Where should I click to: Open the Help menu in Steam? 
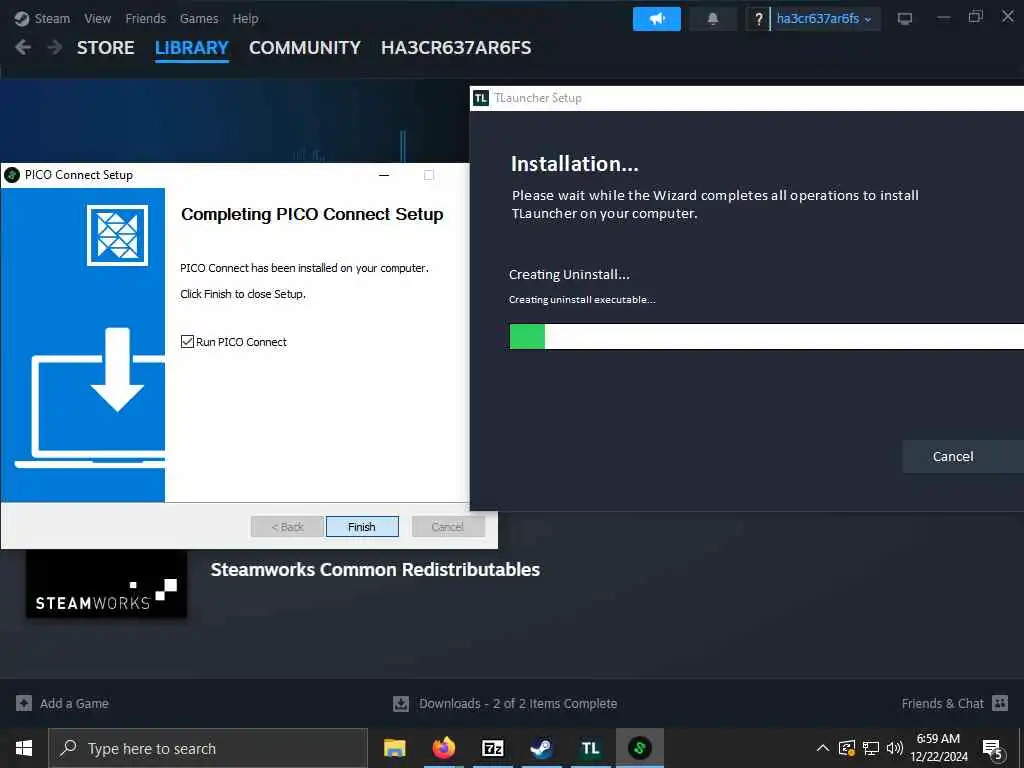[246, 18]
